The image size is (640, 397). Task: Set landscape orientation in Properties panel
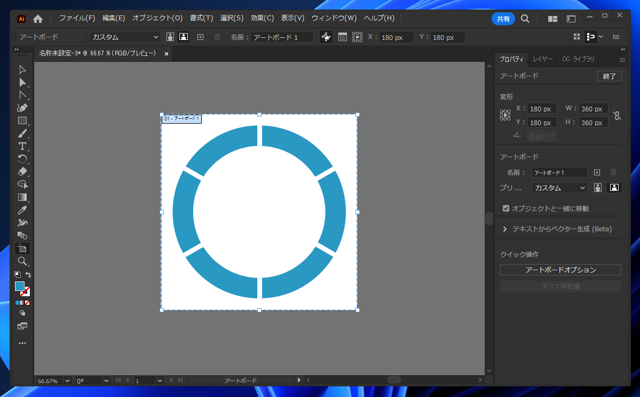pos(614,188)
